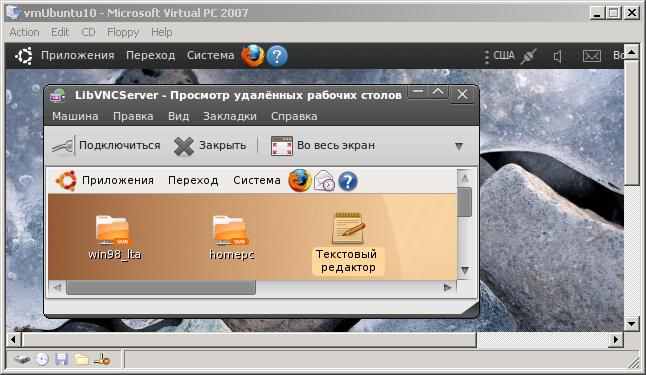Viewport: 646px width, 375px height.
Task: Maximize the LibVNCServer window
Action: [x=438, y=93]
